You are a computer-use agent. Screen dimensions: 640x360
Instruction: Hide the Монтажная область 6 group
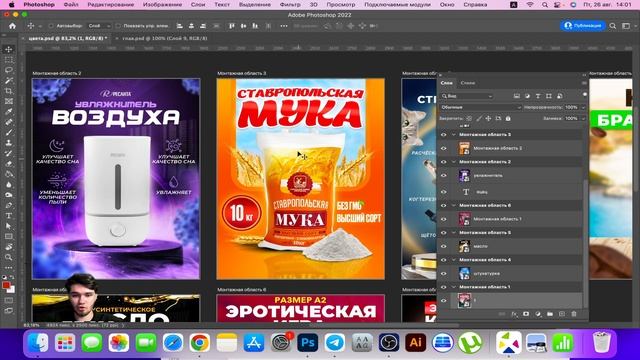tap(444, 205)
